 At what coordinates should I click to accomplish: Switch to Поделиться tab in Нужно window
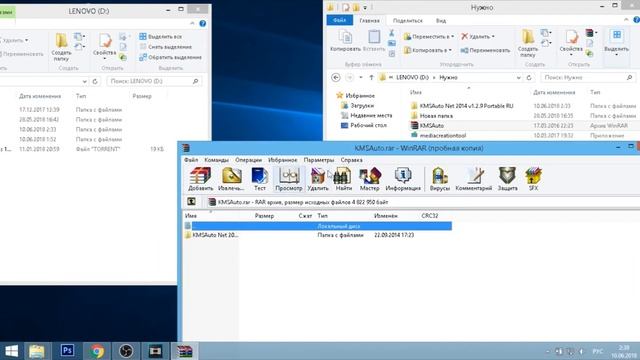coord(407,20)
